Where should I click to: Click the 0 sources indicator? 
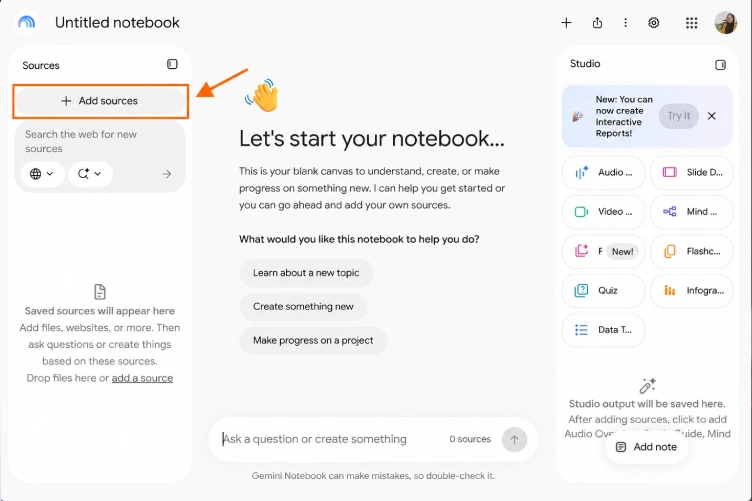470,439
